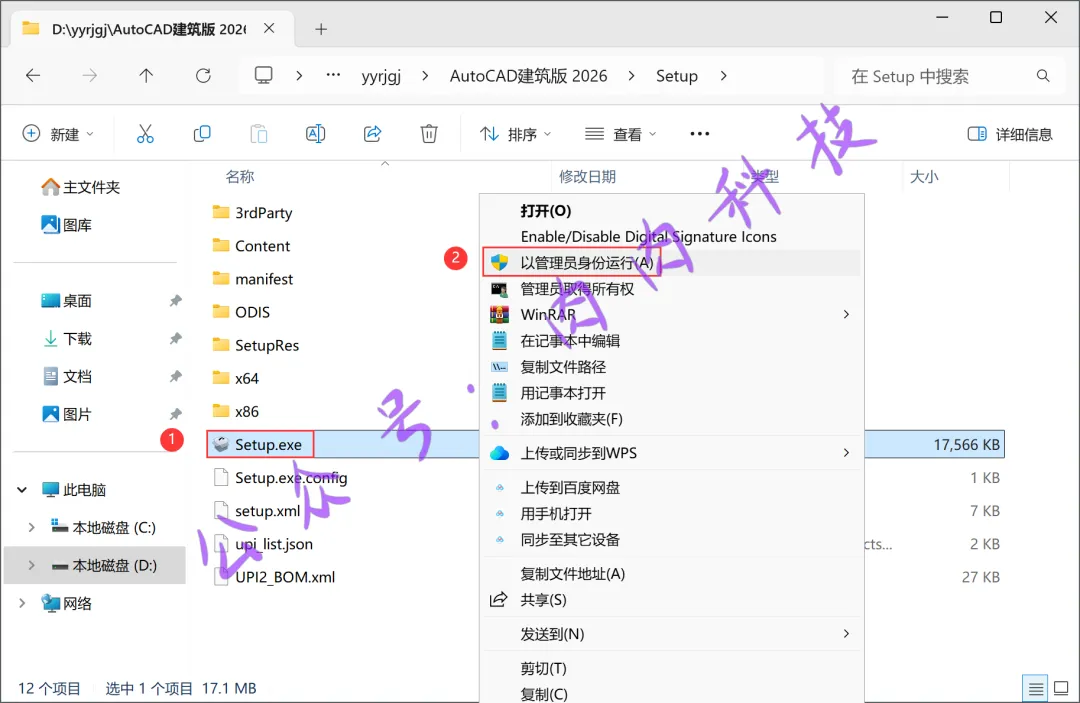
Task: Expand 本地磁盘 (C:) in the tree
Action: 31,527
